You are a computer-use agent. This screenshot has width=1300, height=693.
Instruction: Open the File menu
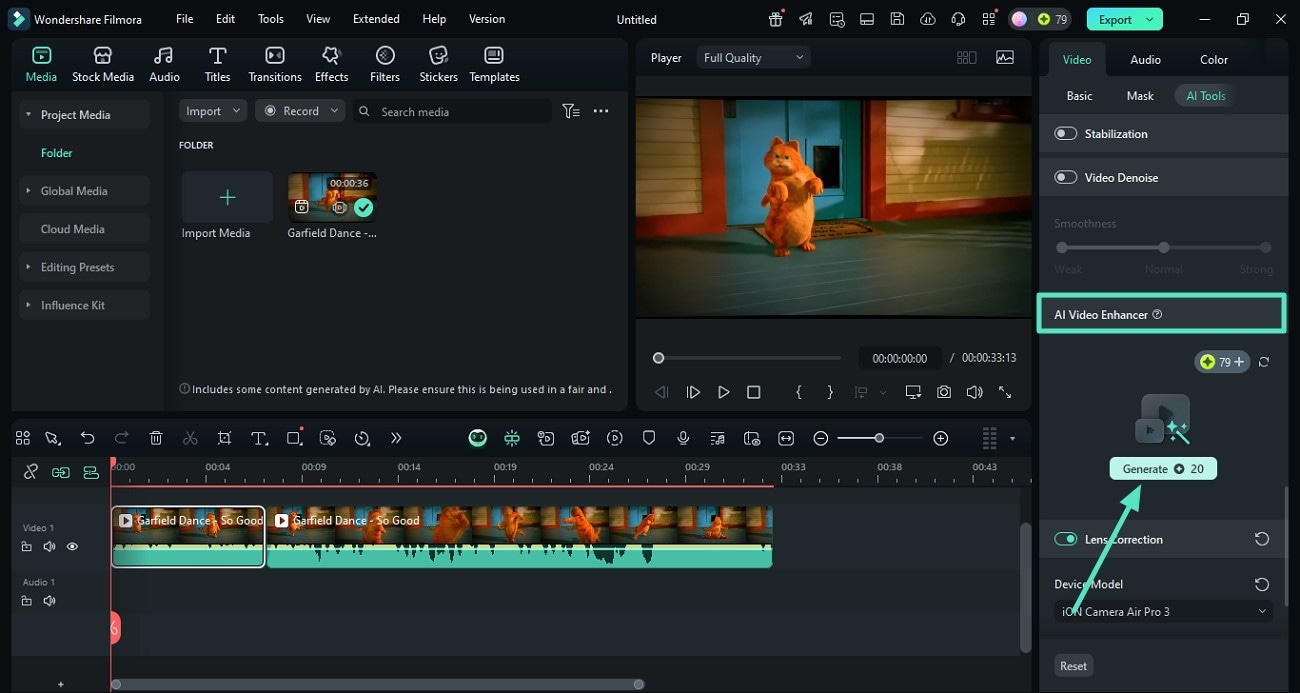(184, 19)
